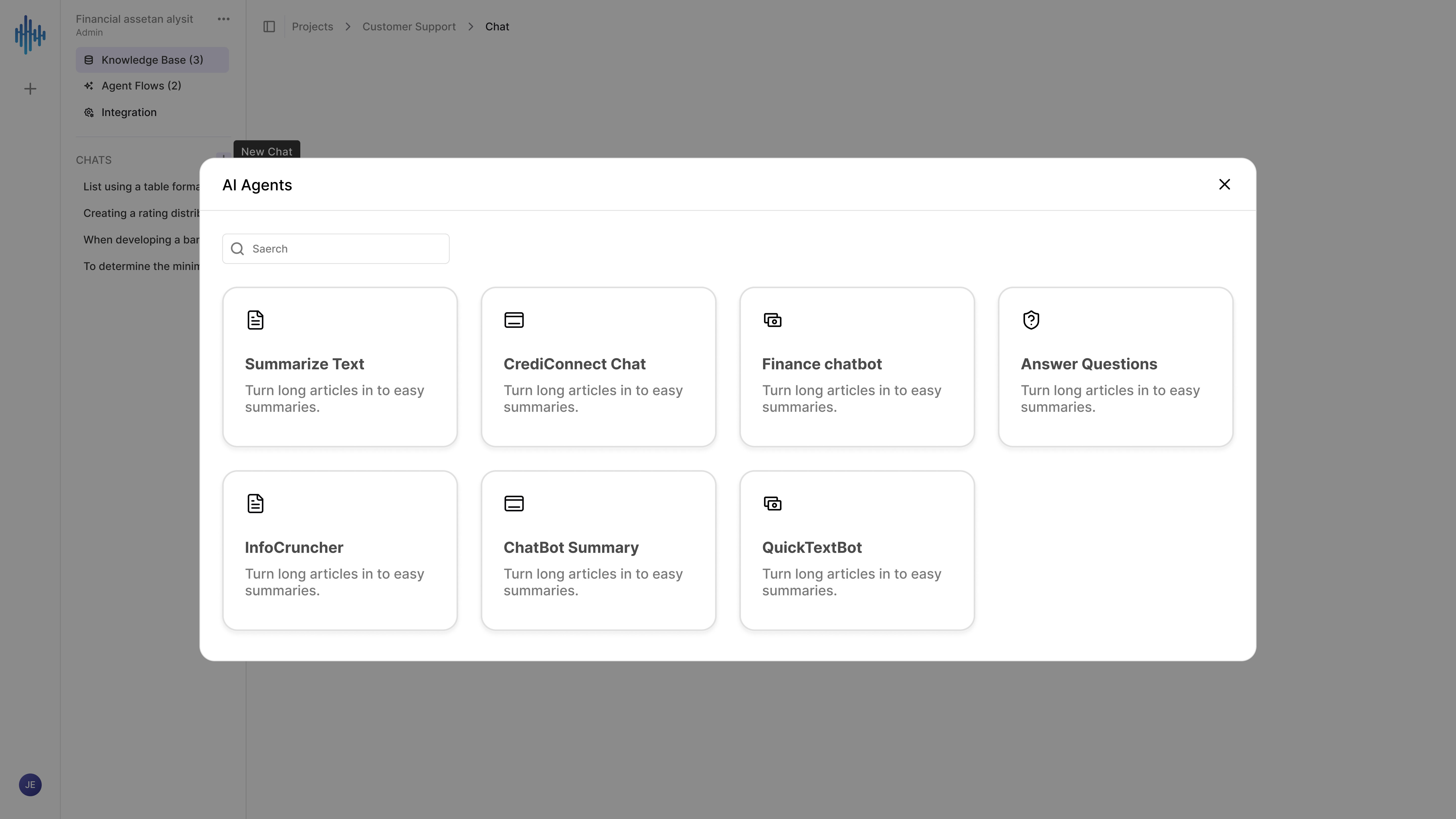The image size is (1456, 819).
Task: Click the Knowledge Base database icon
Action: [x=89, y=60]
